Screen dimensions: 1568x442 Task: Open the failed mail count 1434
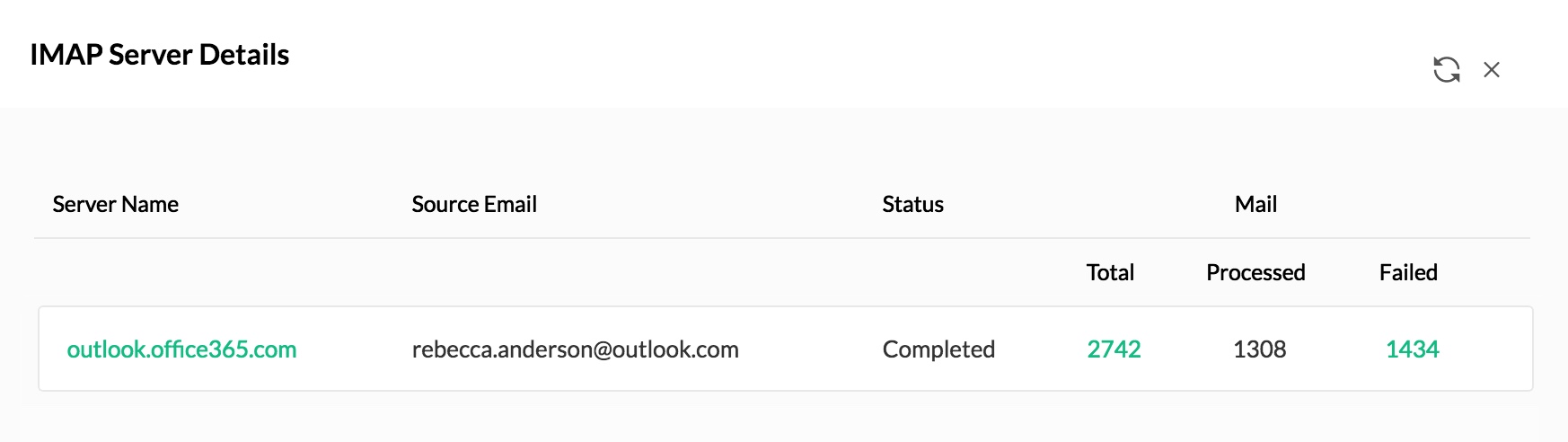click(1412, 349)
